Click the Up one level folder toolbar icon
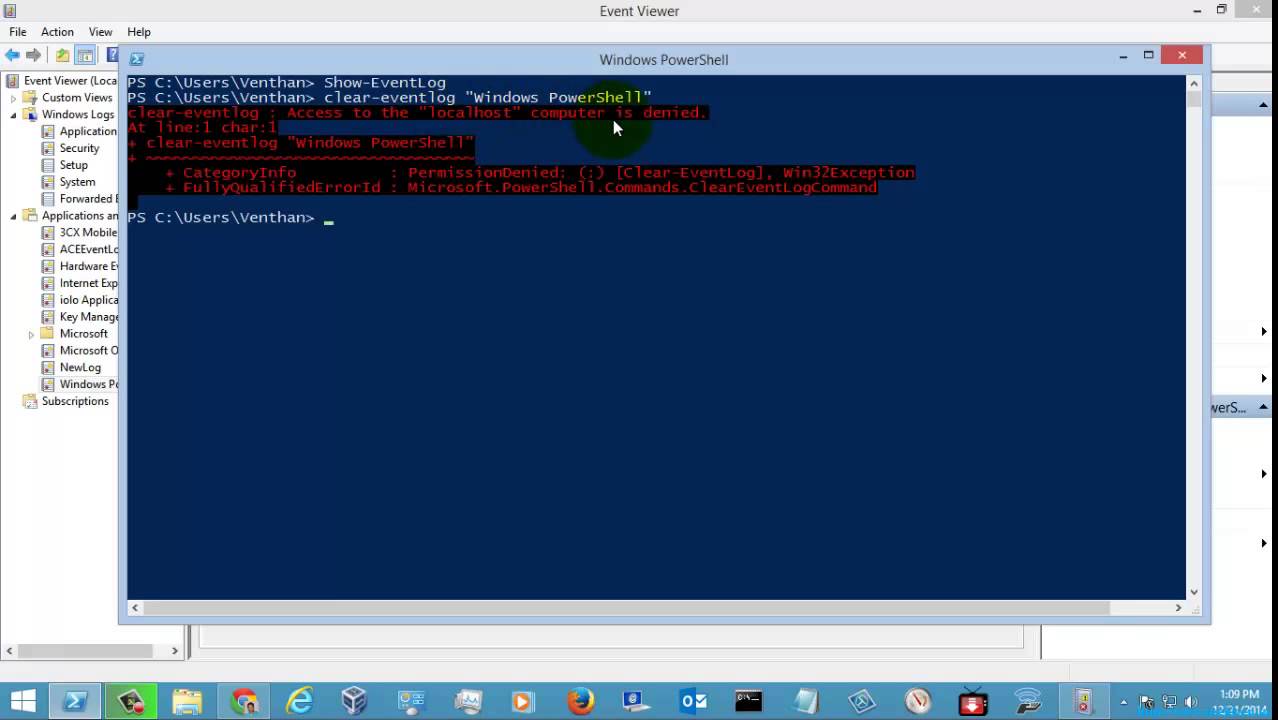This screenshot has height=720, width=1278. [x=62, y=56]
